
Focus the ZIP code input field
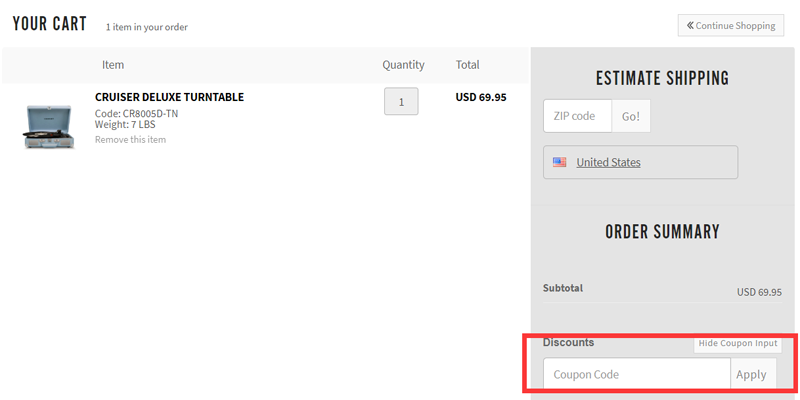coord(578,116)
